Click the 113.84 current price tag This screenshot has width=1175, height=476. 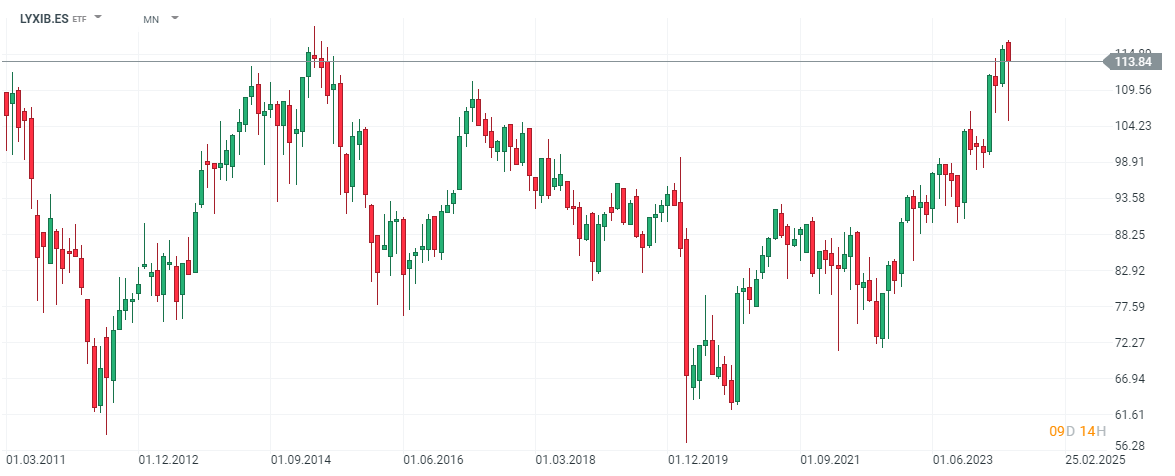click(x=1132, y=62)
